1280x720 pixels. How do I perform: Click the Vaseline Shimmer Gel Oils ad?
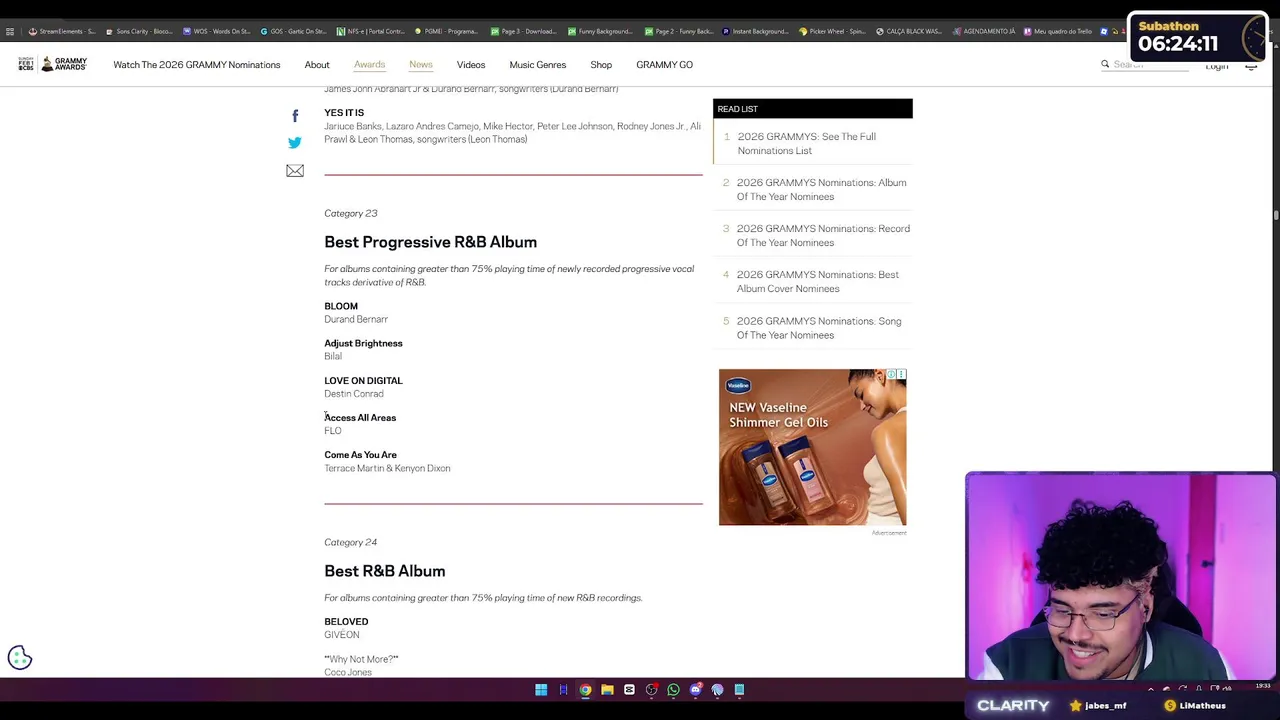point(812,447)
